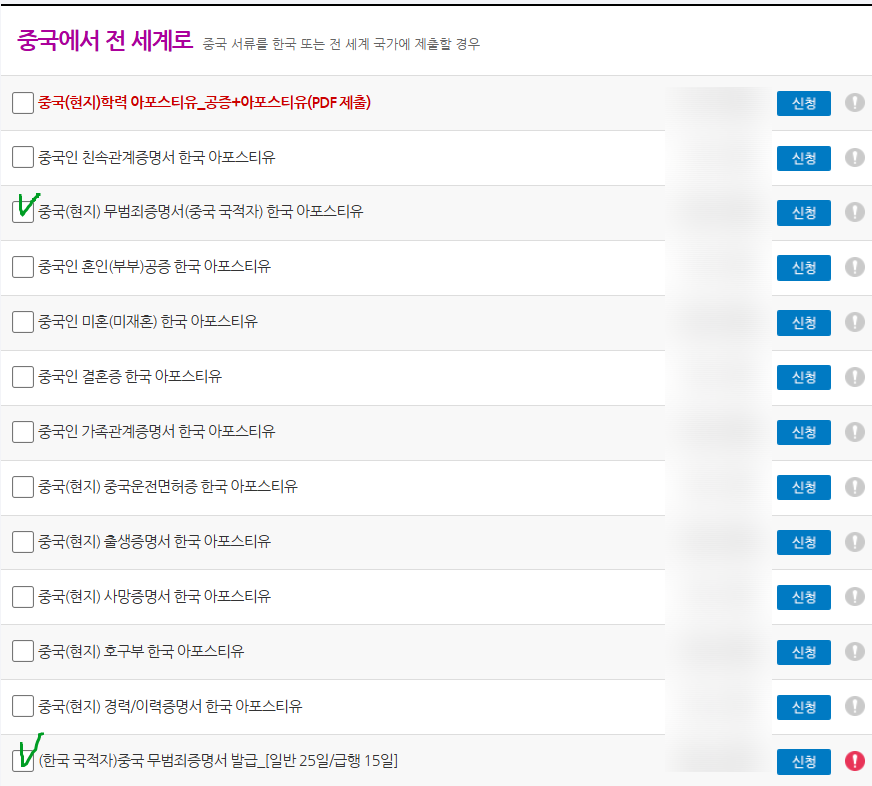Open red link 중국(현지)학력 아포스티유_공증+아포스티유(PDF 제출)
The image size is (872, 786).
click(204, 102)
